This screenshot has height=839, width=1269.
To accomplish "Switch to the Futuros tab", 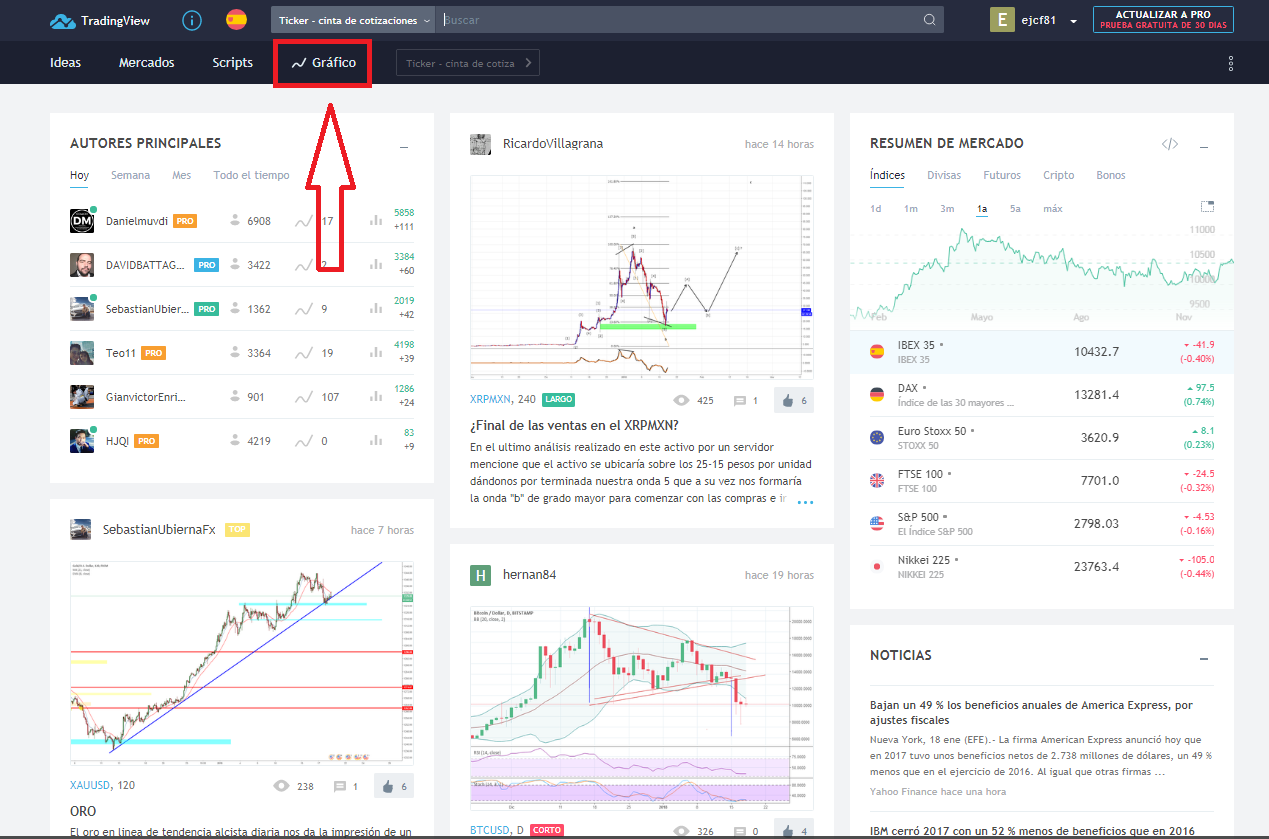I will coord(1002,175).
